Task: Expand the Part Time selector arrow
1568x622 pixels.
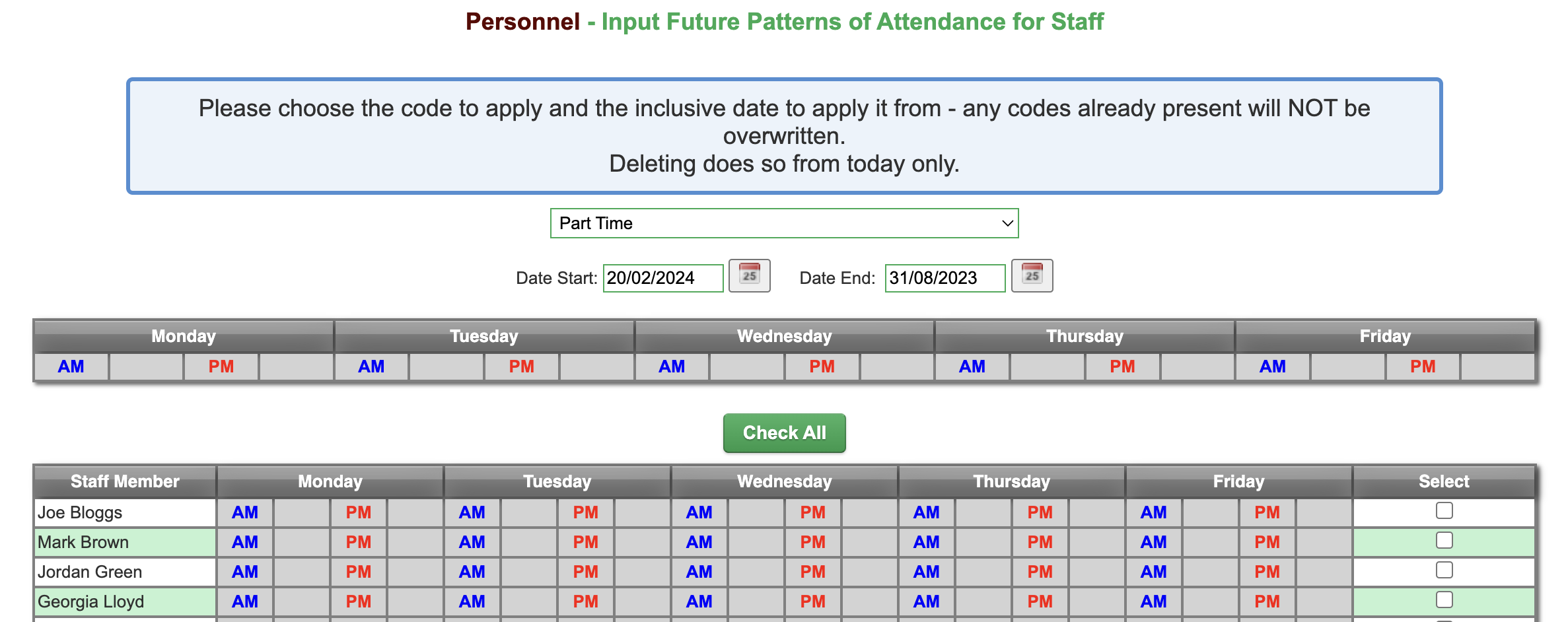Action: (x=1005, y=223)
